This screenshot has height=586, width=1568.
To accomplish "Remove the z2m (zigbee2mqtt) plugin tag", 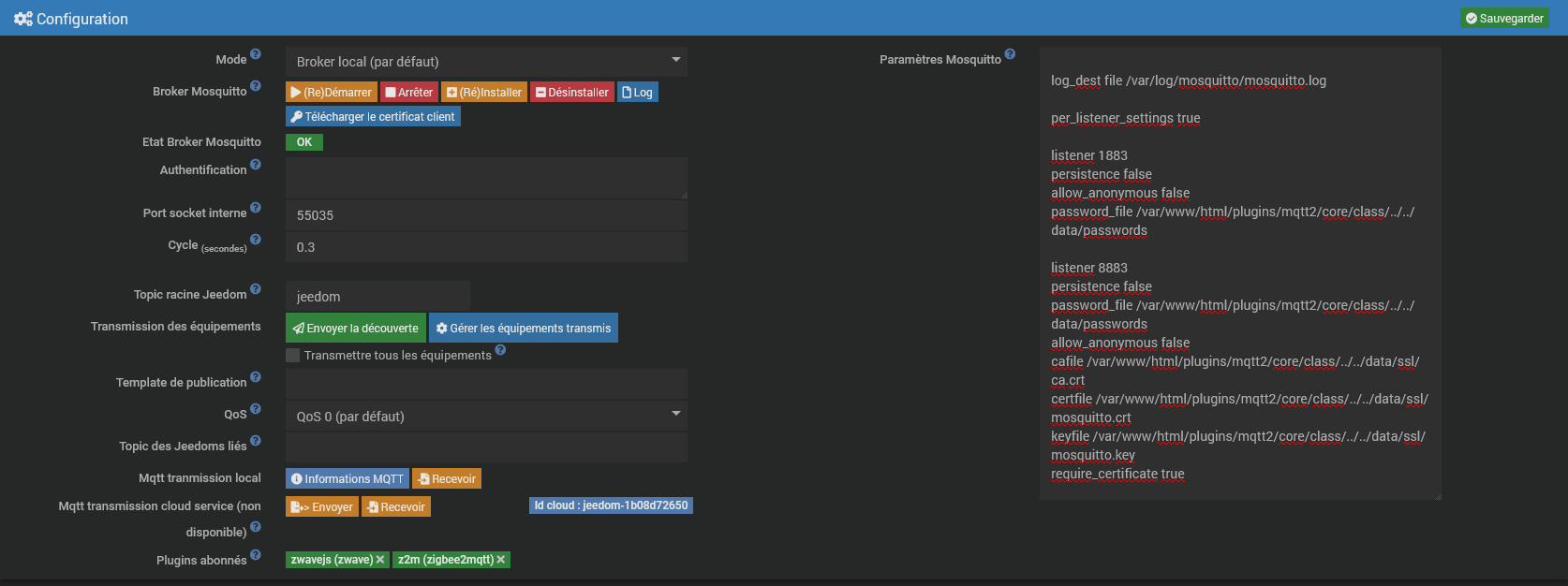I will tap(501, 560).
